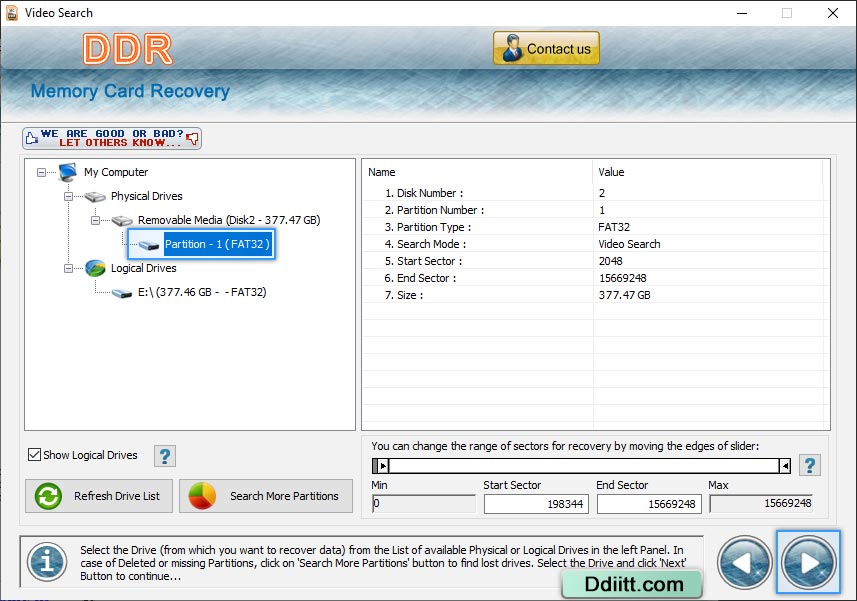Click the End Sector input field
Image resolution: width=857 pixels, height=601 pixels.
pyautogui.click(x=649, y=504)
